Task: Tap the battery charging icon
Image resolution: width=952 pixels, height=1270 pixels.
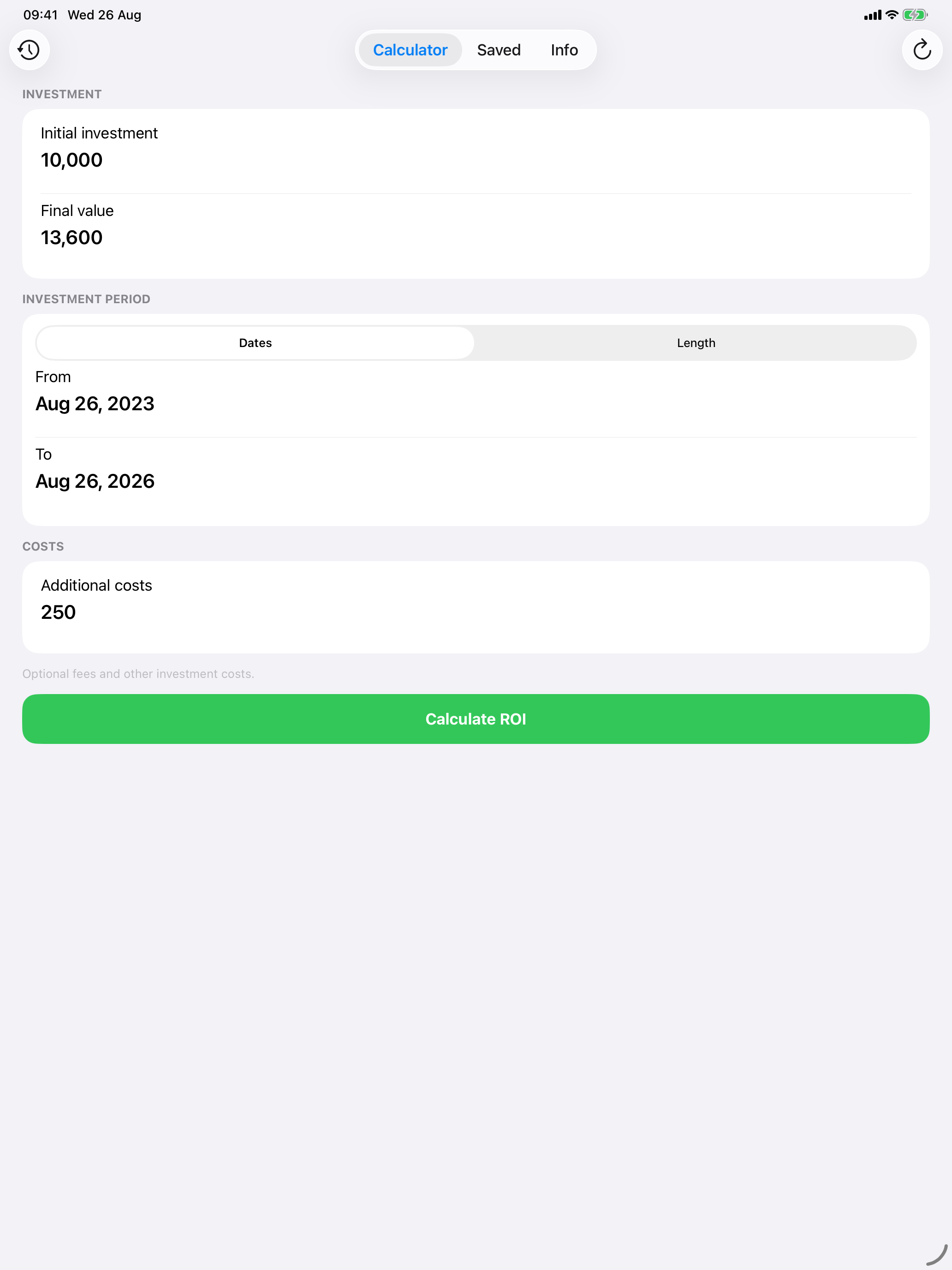Action: pos(915,15)
